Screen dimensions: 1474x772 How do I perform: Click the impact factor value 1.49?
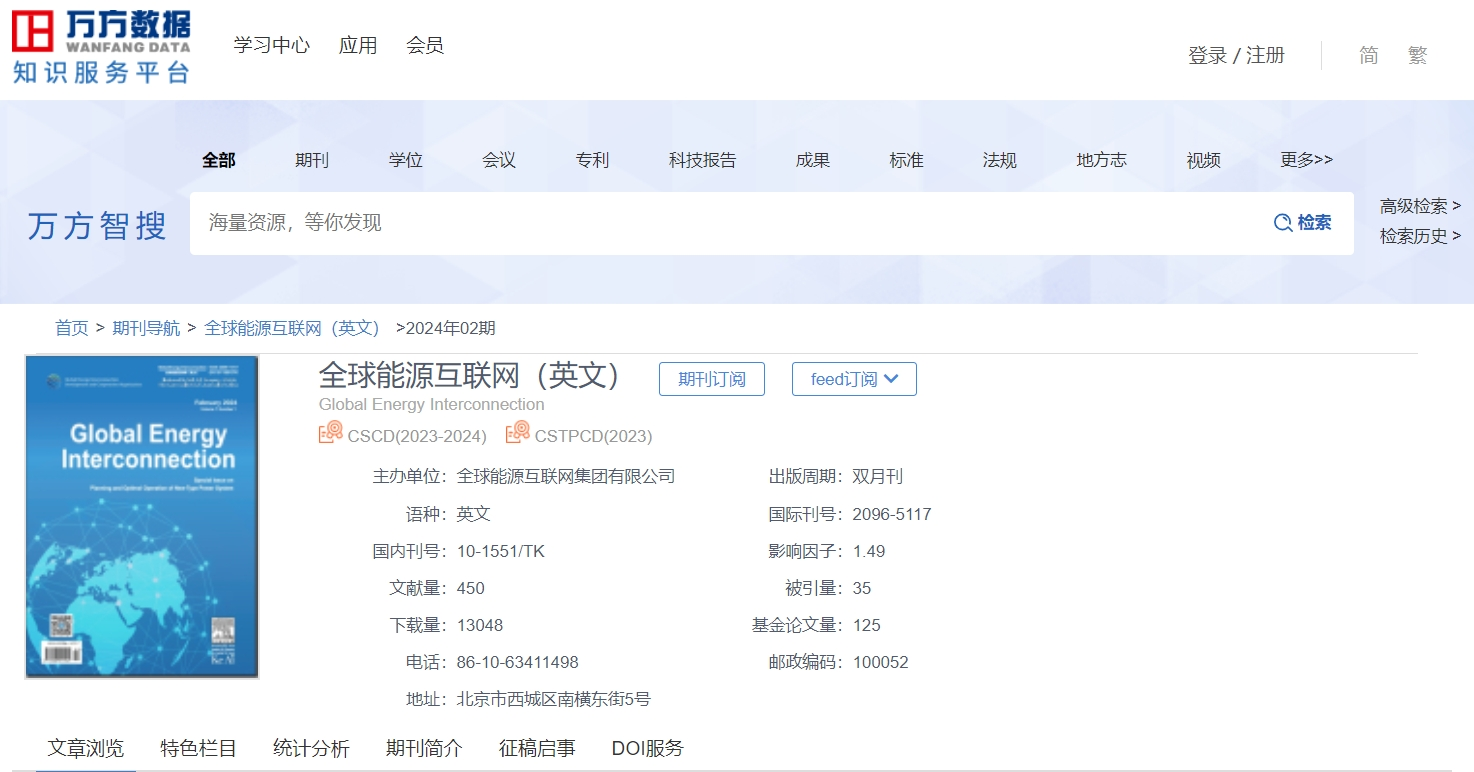pos(869,551)
